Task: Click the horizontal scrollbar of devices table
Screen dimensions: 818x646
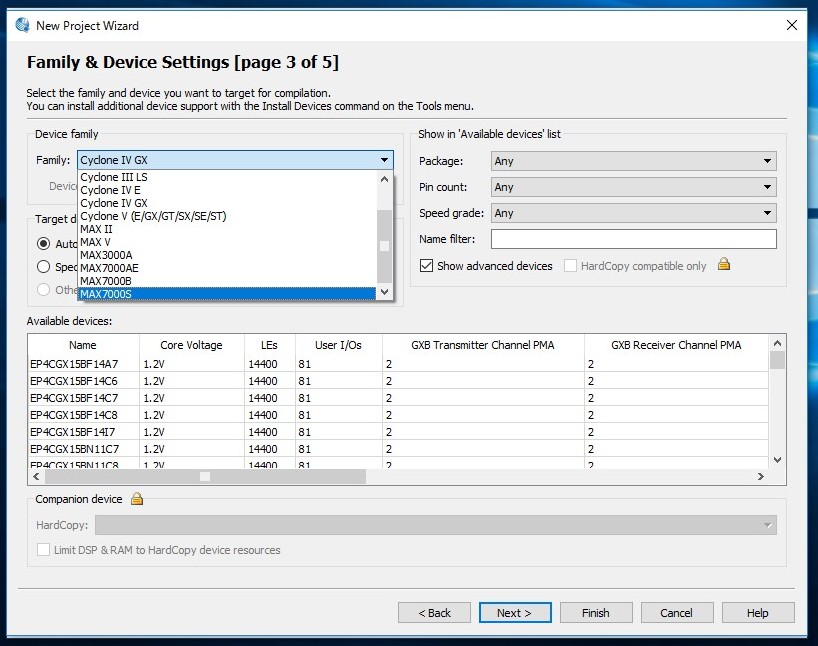Action: pyautogui.click(x=205, y=477)
